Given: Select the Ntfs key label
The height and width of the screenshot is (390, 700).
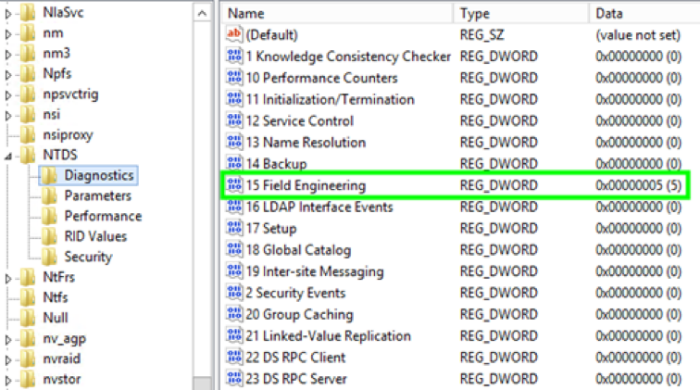Looking at the screenshot, I should point(55,297).
